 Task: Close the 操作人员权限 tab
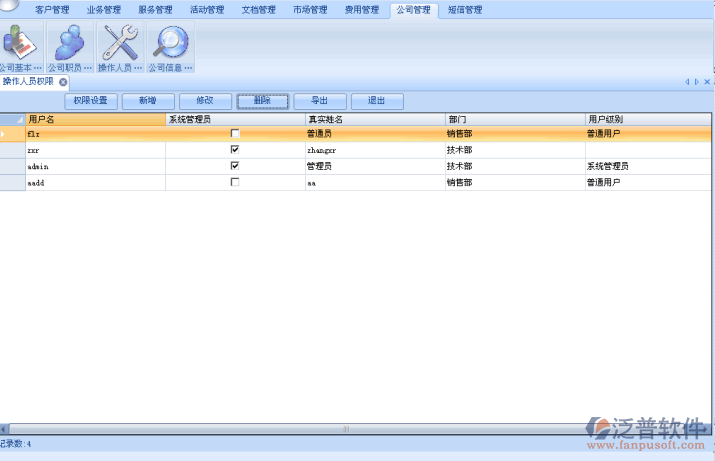pos(63,82)
